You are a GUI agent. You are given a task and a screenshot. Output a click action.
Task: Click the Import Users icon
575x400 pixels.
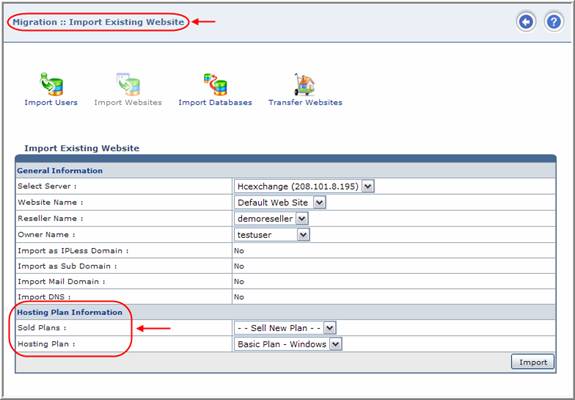(x=51, y=84)
